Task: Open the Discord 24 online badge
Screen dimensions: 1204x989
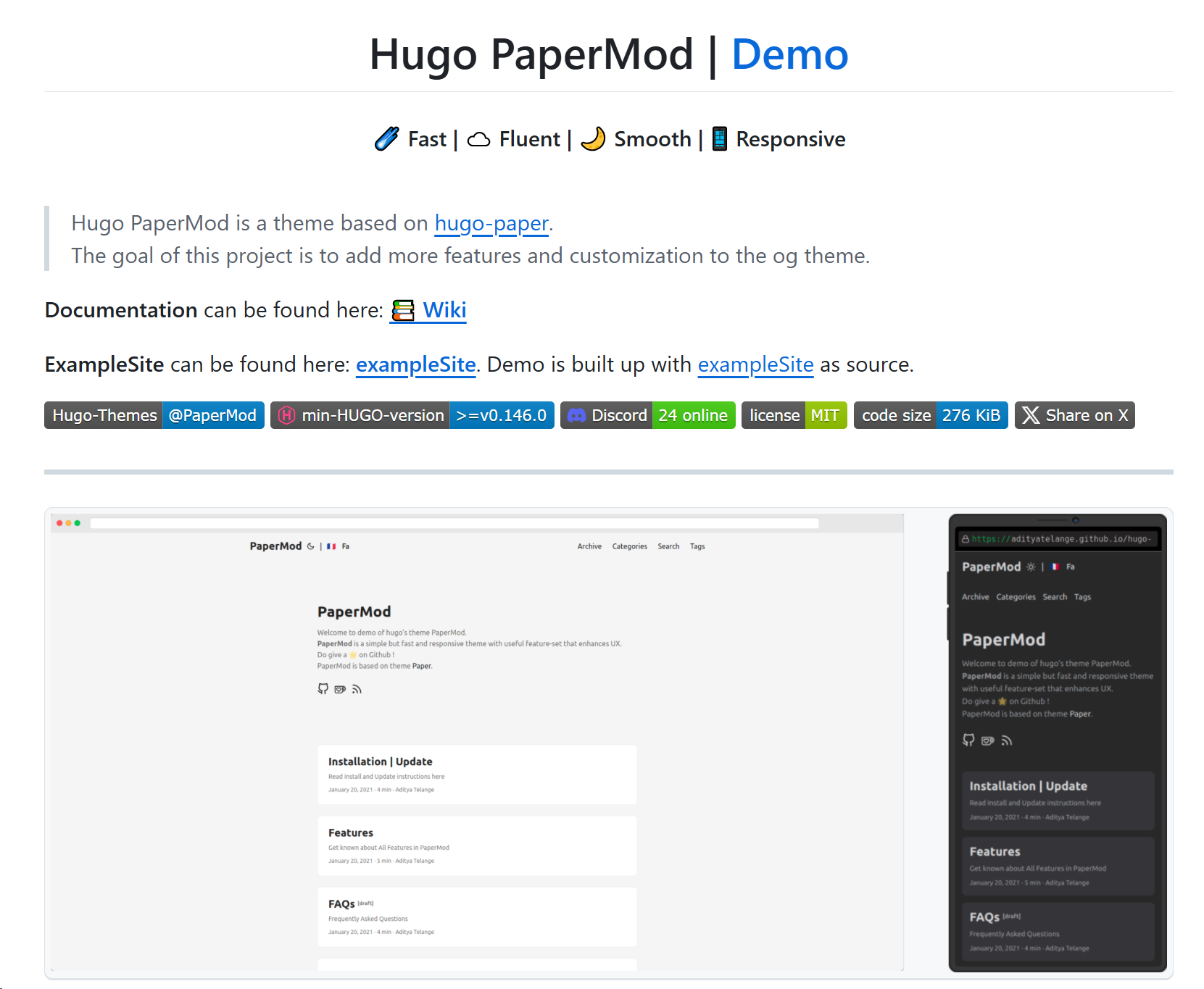Action: click(648, 415)
